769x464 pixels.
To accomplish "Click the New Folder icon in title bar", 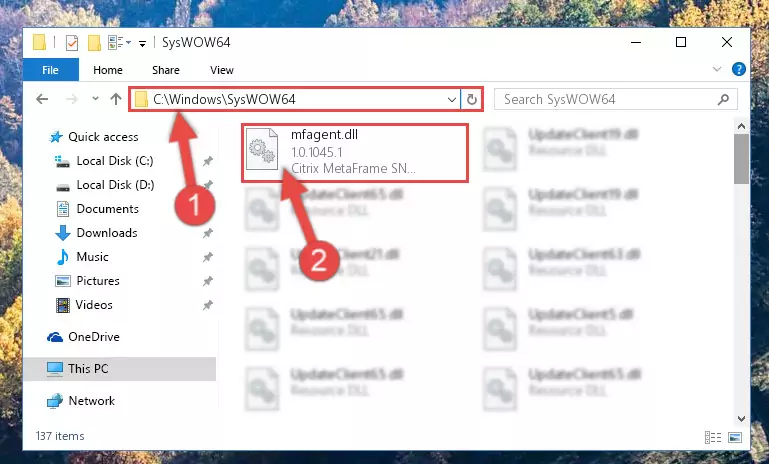I will pos(94,43).
